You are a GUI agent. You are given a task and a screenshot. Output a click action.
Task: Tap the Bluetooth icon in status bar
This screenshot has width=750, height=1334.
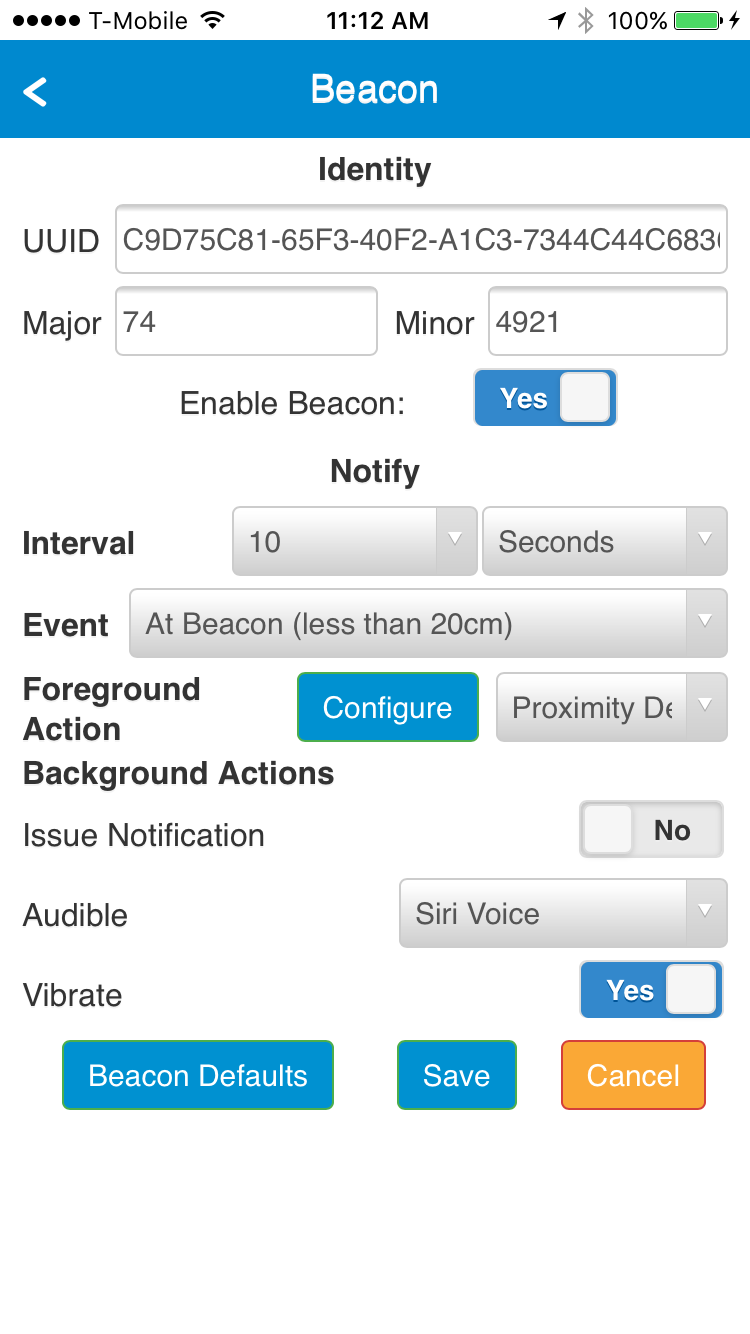pyautogui.click(x=587, y=20)
